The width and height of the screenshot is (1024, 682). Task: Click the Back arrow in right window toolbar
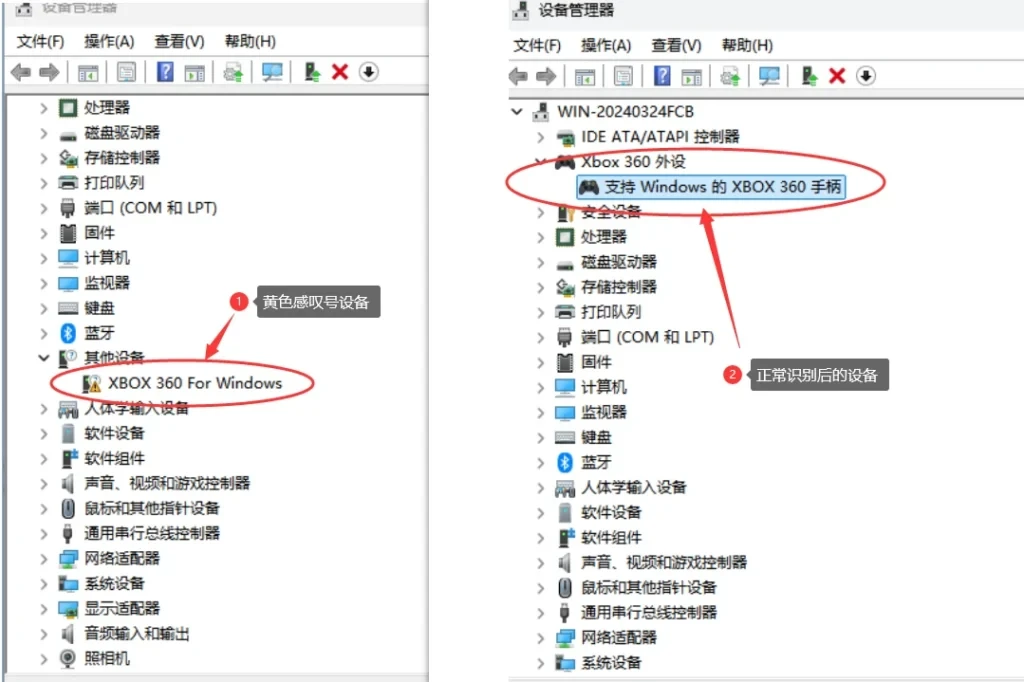pyautogui.click(x=519, y=76)
